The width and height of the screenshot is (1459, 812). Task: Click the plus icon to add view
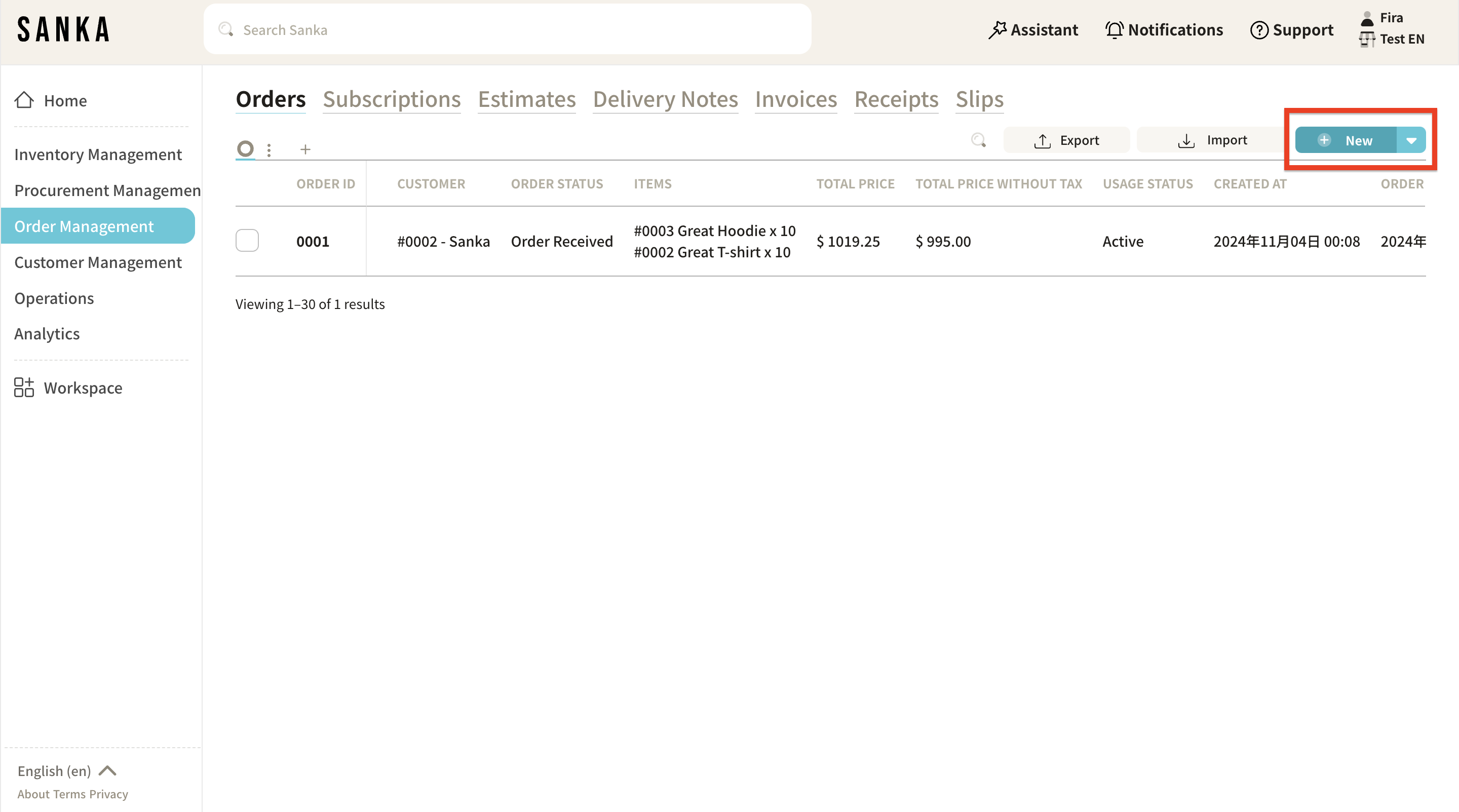[305, 149]
